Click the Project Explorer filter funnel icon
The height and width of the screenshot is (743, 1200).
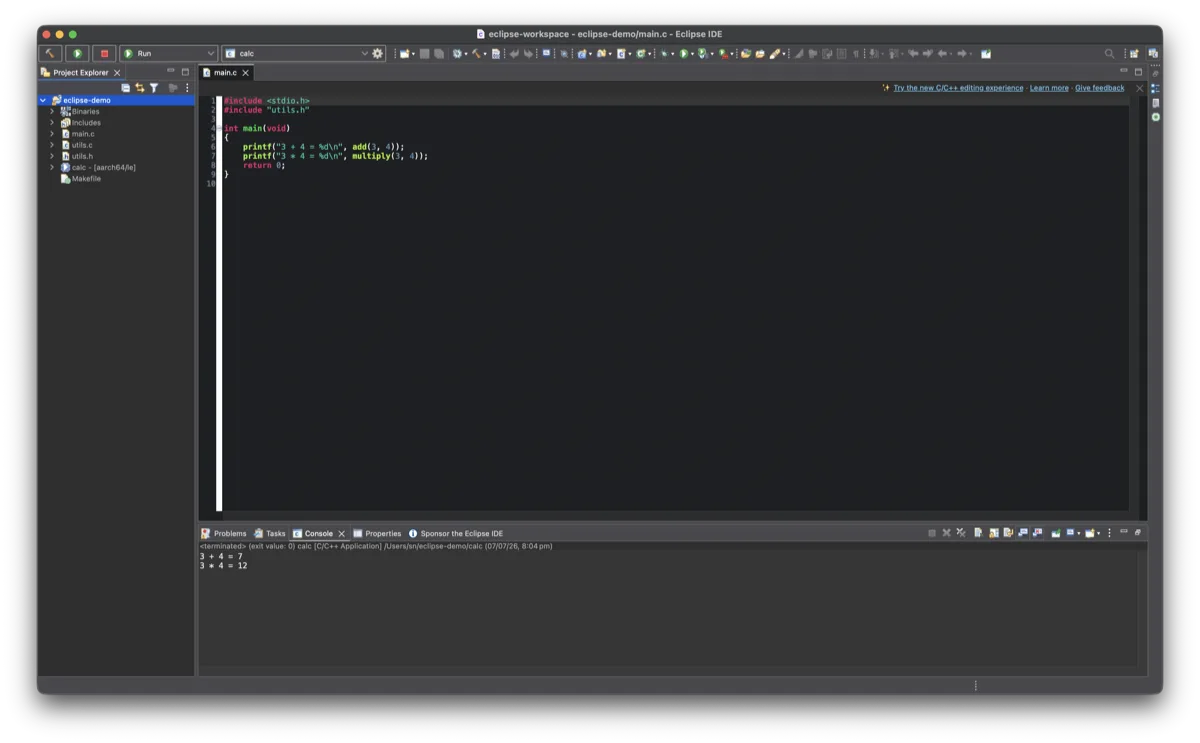(x=154, y=88)
